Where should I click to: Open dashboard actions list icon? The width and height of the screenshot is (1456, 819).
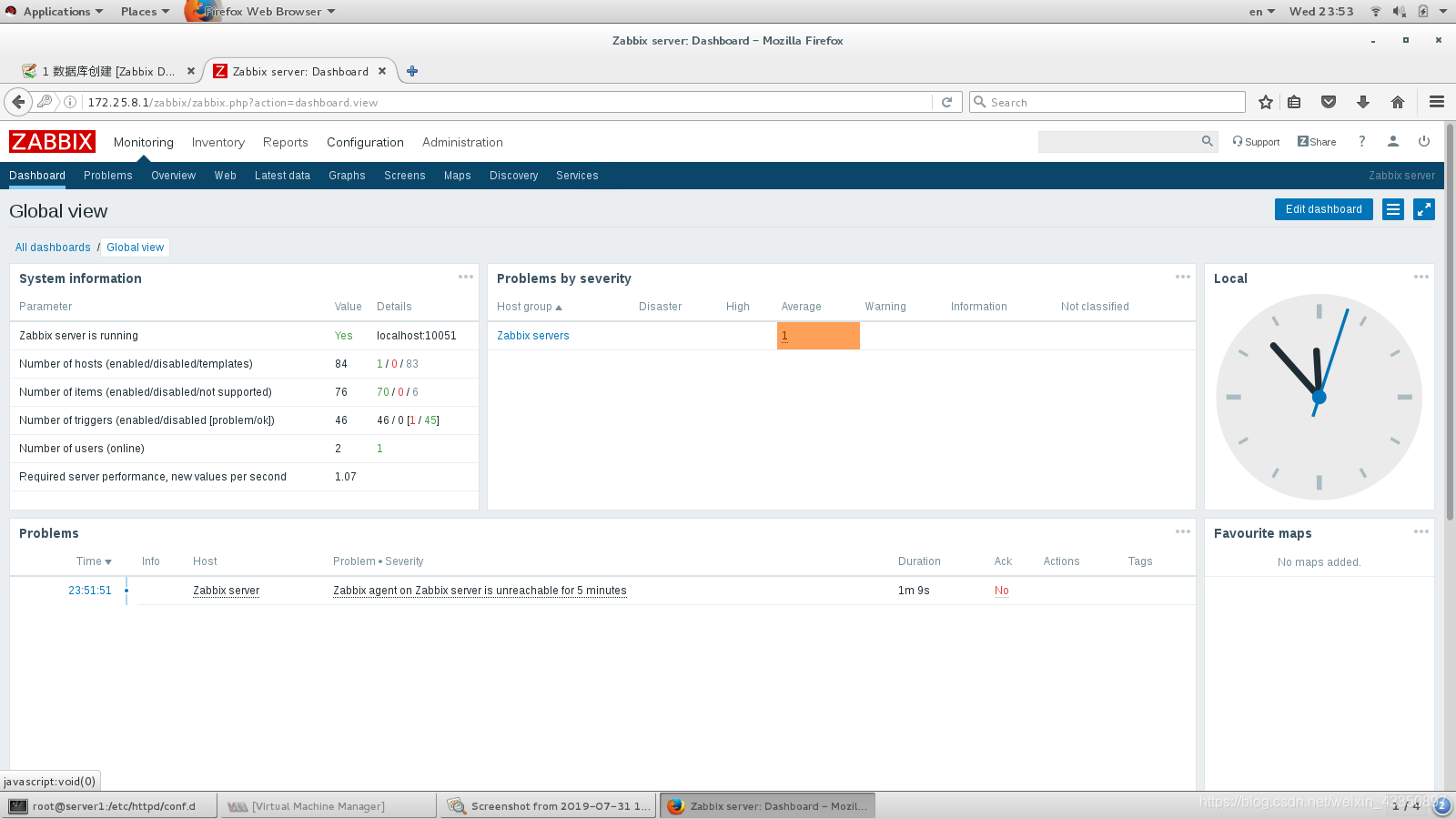tap(1393, 209)
